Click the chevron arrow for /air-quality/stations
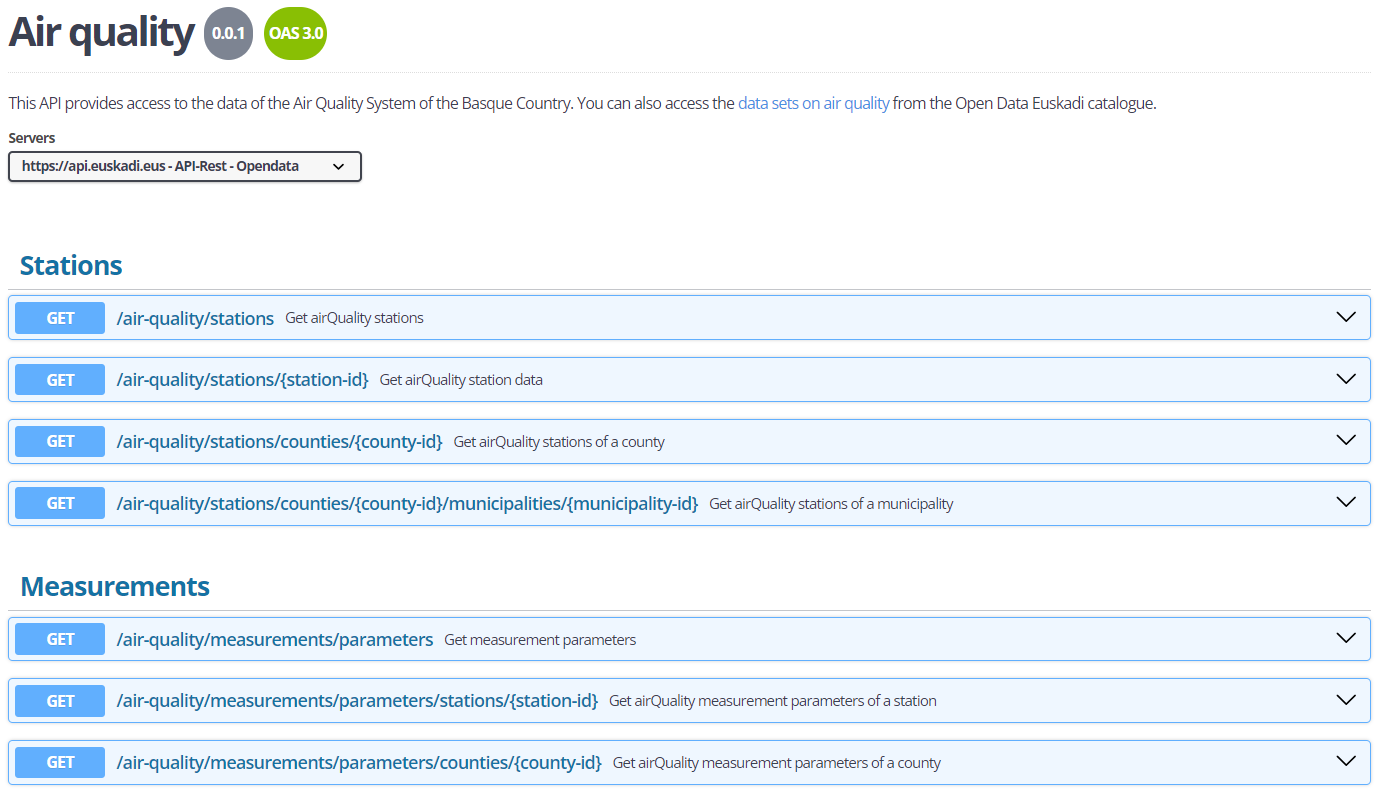 tap(1346, 317)
